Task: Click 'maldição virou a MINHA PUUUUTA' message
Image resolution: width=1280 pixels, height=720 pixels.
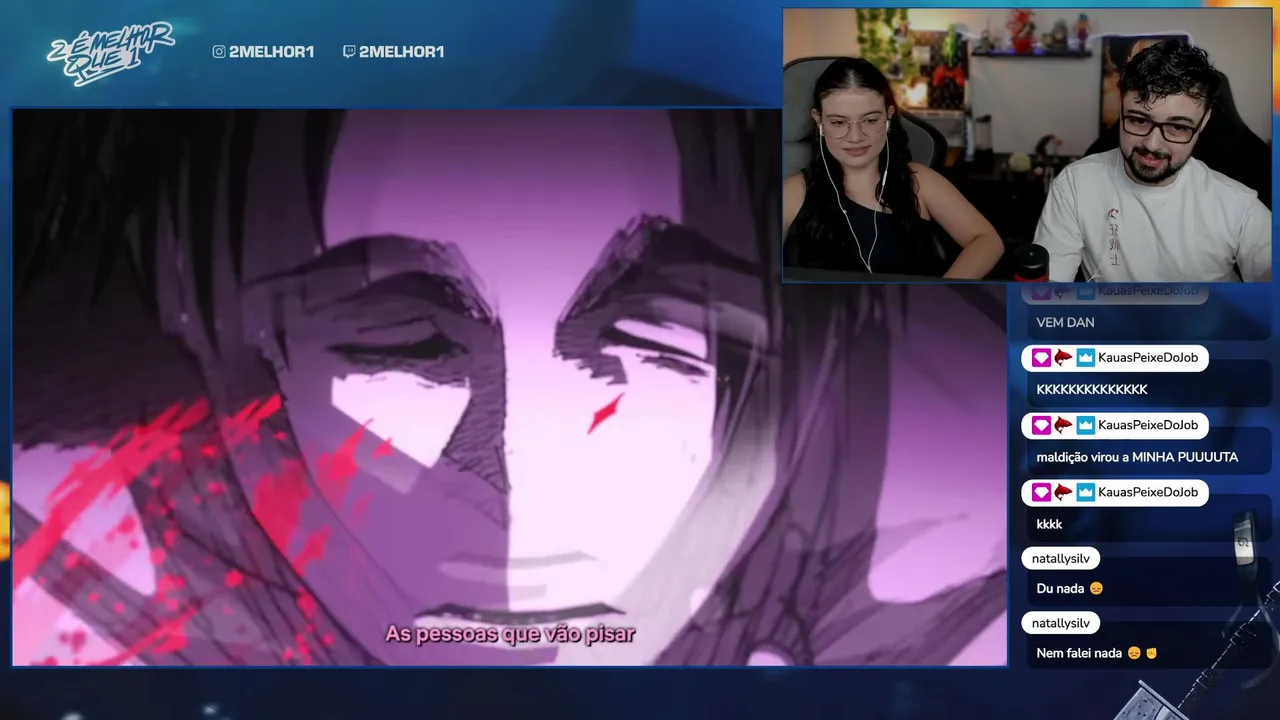Action: click(x=1137, y=457)
